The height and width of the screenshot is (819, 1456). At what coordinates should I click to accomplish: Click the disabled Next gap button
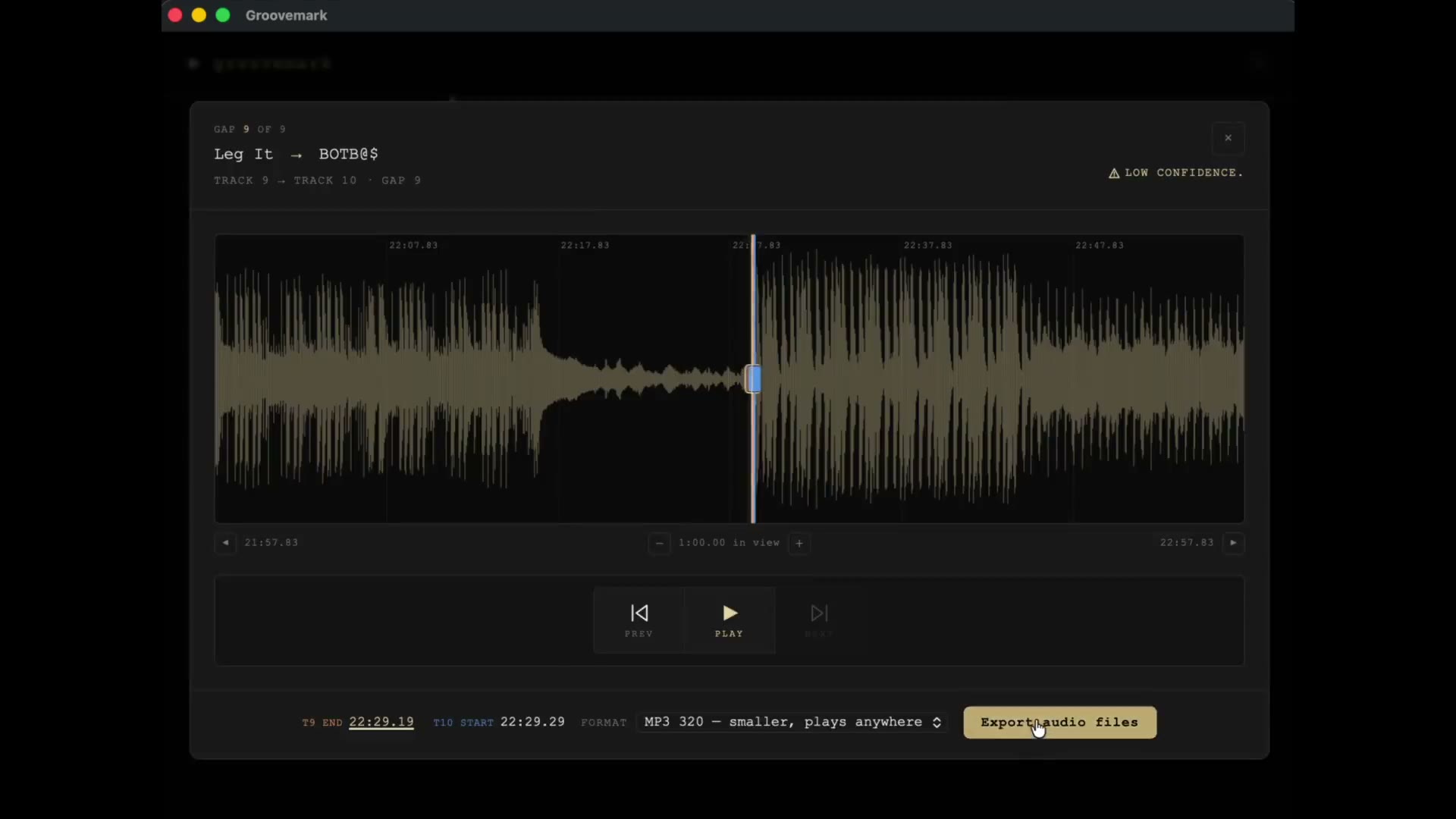point(819,620)
